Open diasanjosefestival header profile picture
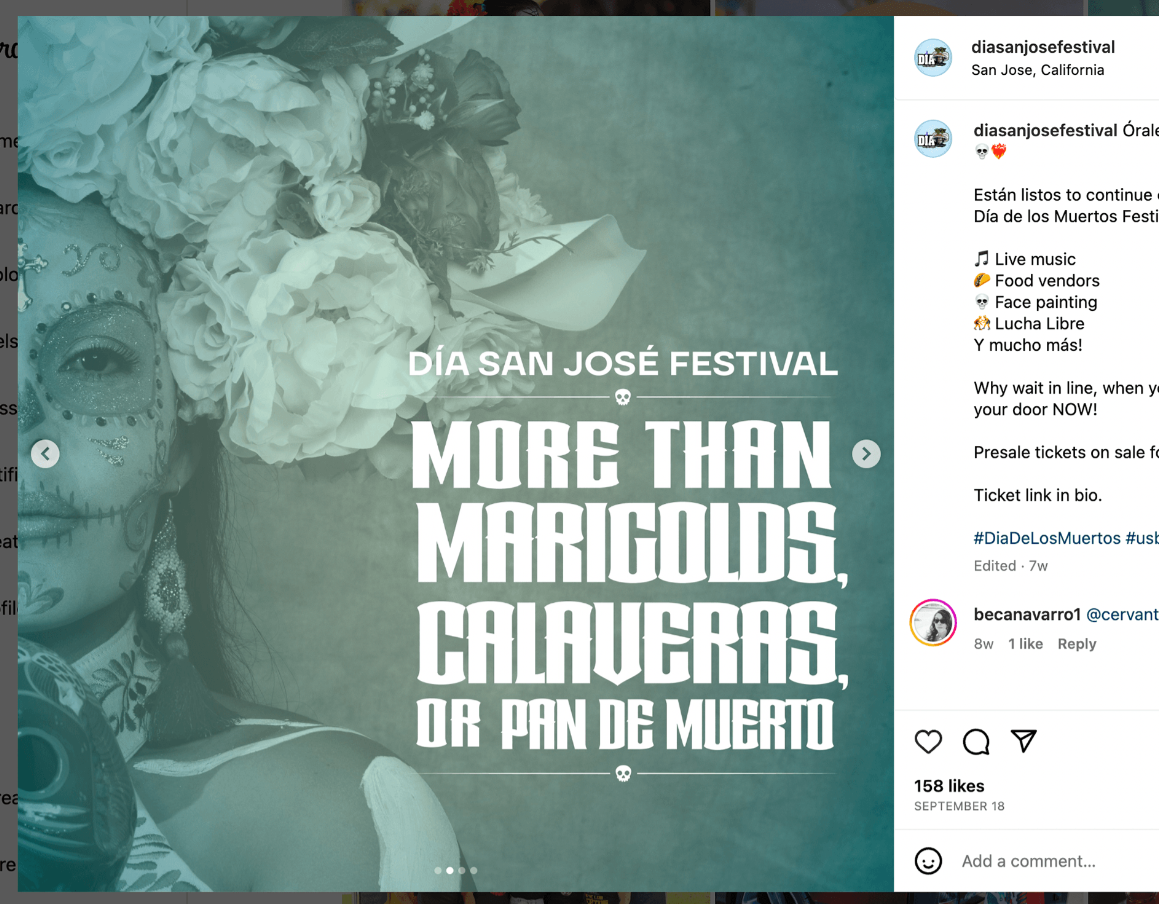This screenshot has width=1159, height=904. [933, 58]
